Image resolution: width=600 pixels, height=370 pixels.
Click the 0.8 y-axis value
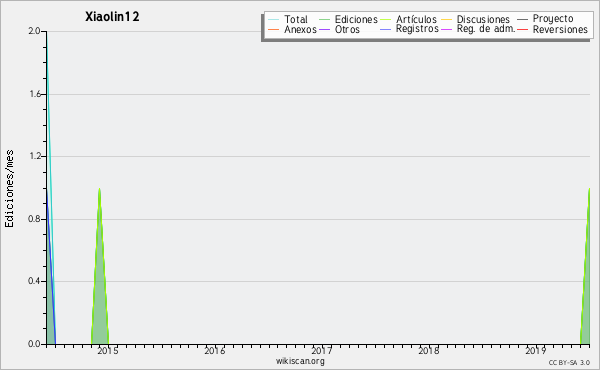tap(34, 219)
